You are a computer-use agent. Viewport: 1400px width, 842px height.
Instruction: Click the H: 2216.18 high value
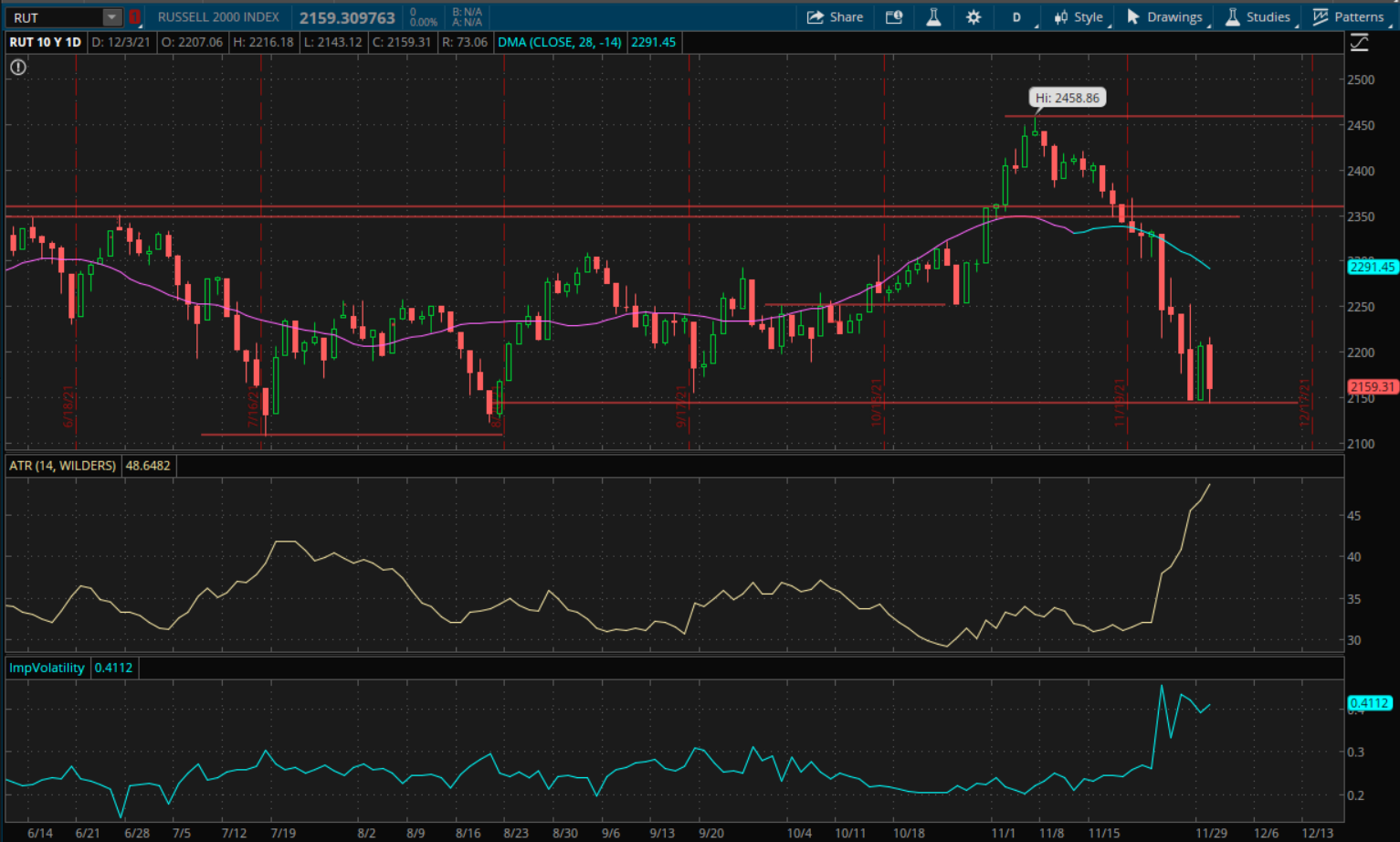[263, 42]
